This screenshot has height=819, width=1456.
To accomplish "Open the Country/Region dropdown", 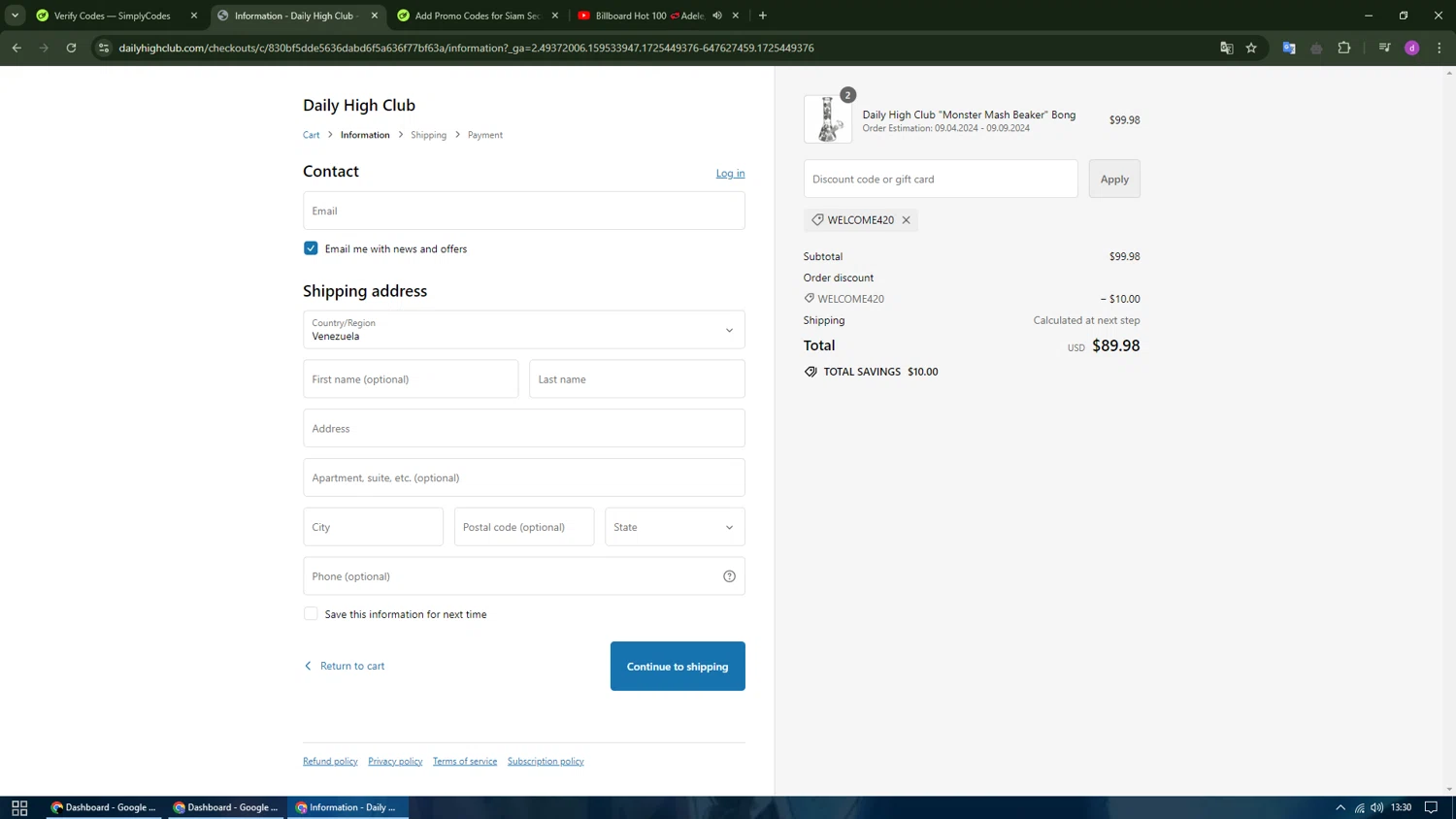I will tap(524, 330).
